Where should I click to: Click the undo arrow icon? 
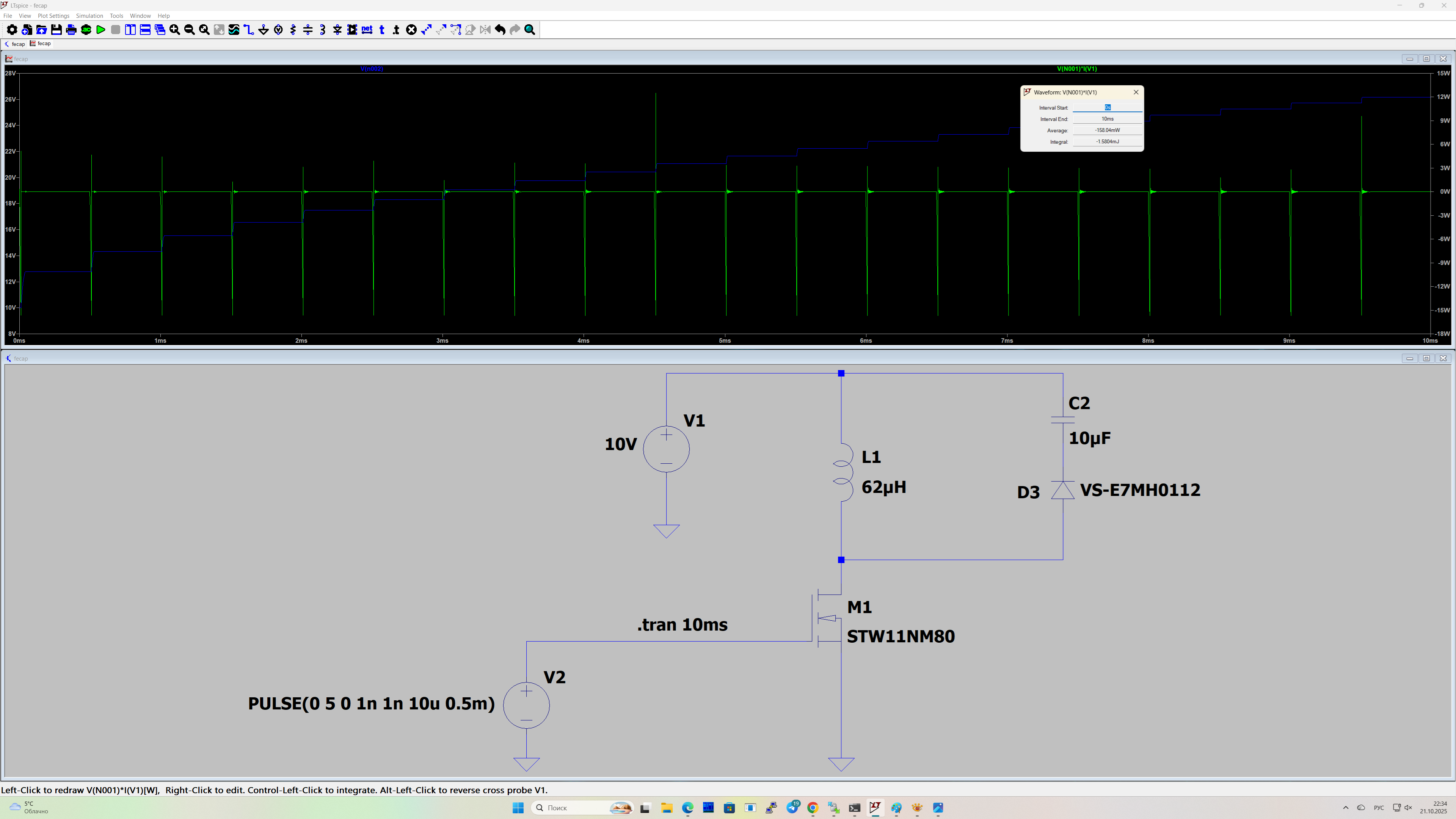(500, 30)
